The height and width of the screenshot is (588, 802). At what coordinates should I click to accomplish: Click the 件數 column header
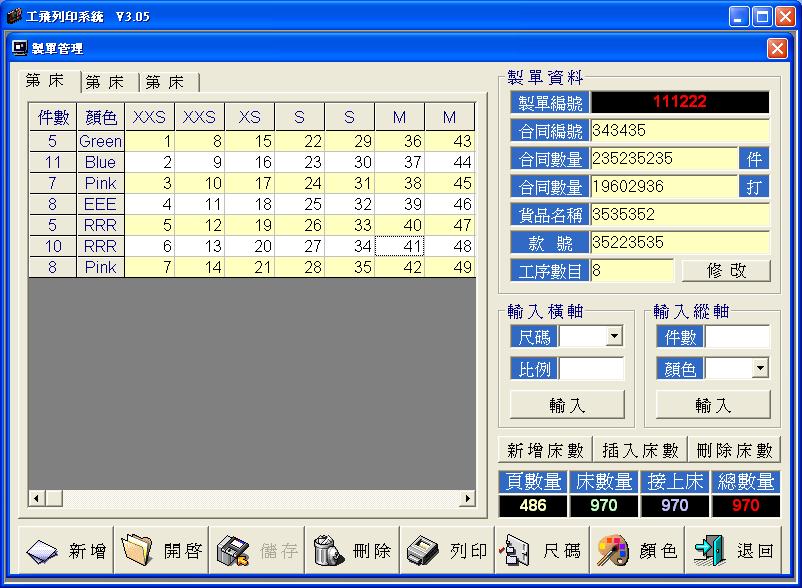pos(53,117)
